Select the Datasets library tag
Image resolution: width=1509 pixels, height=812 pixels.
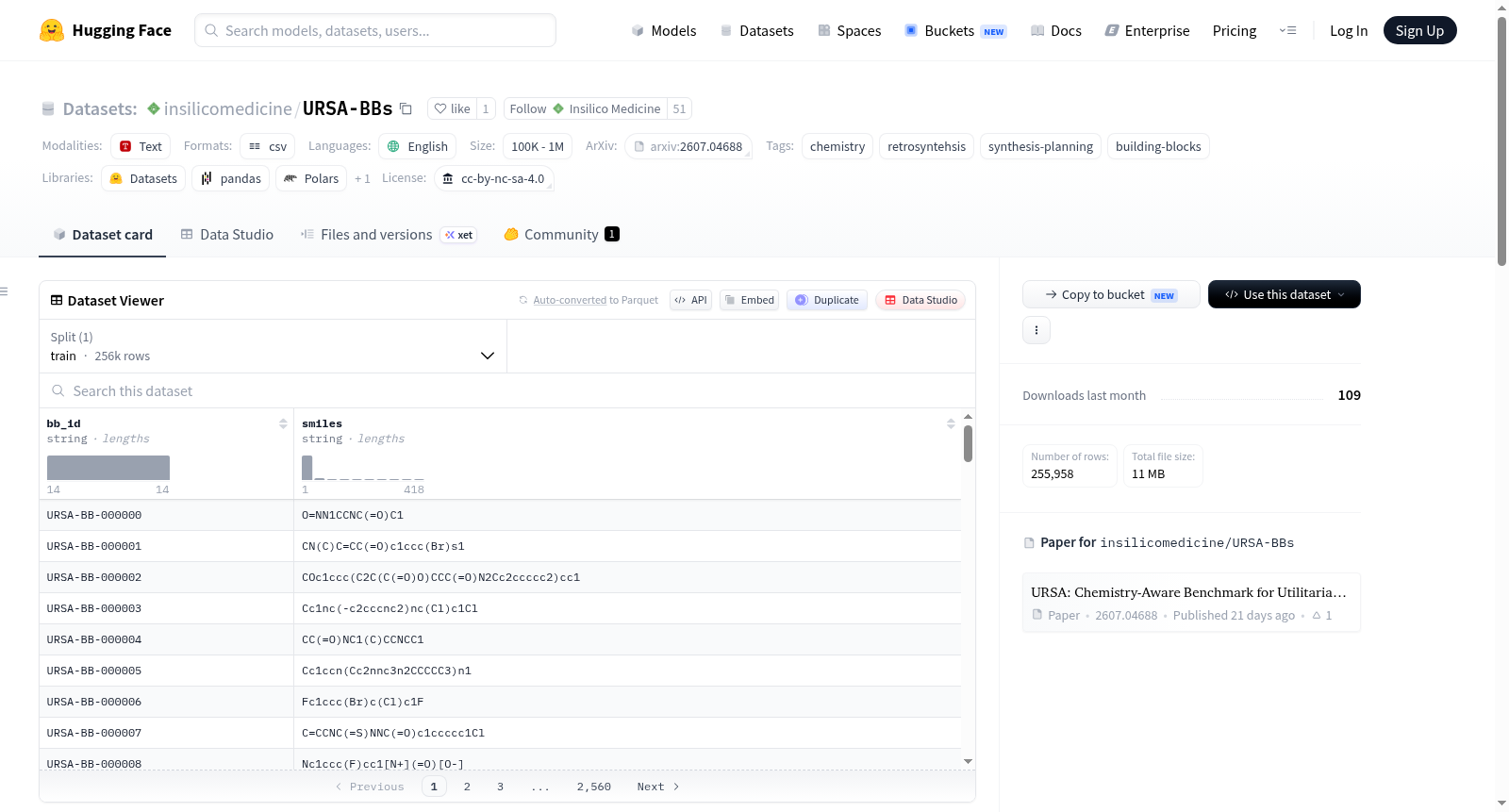tap(143, 178)
